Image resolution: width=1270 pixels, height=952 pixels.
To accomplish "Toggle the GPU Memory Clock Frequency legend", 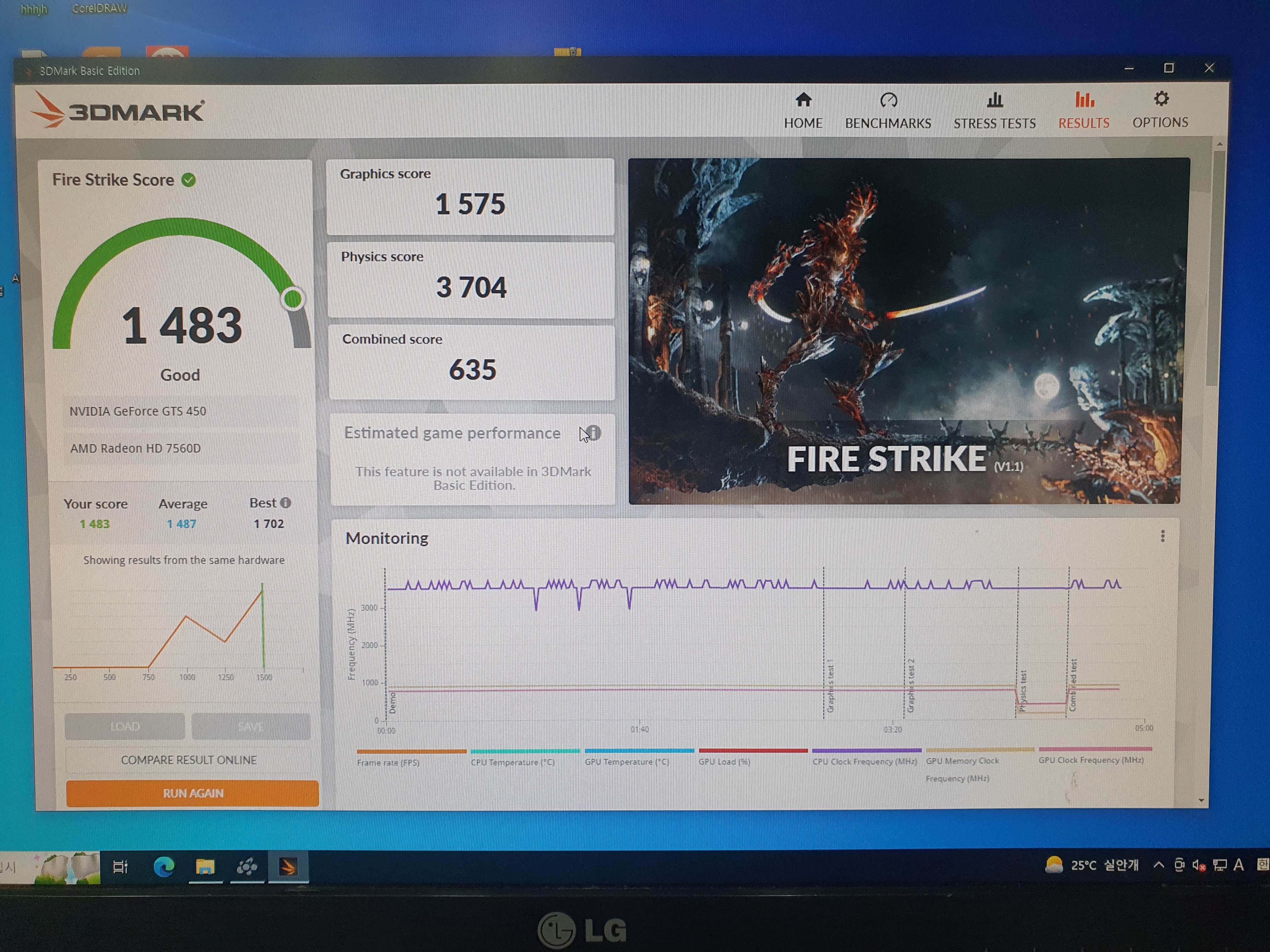I will 980,765.
